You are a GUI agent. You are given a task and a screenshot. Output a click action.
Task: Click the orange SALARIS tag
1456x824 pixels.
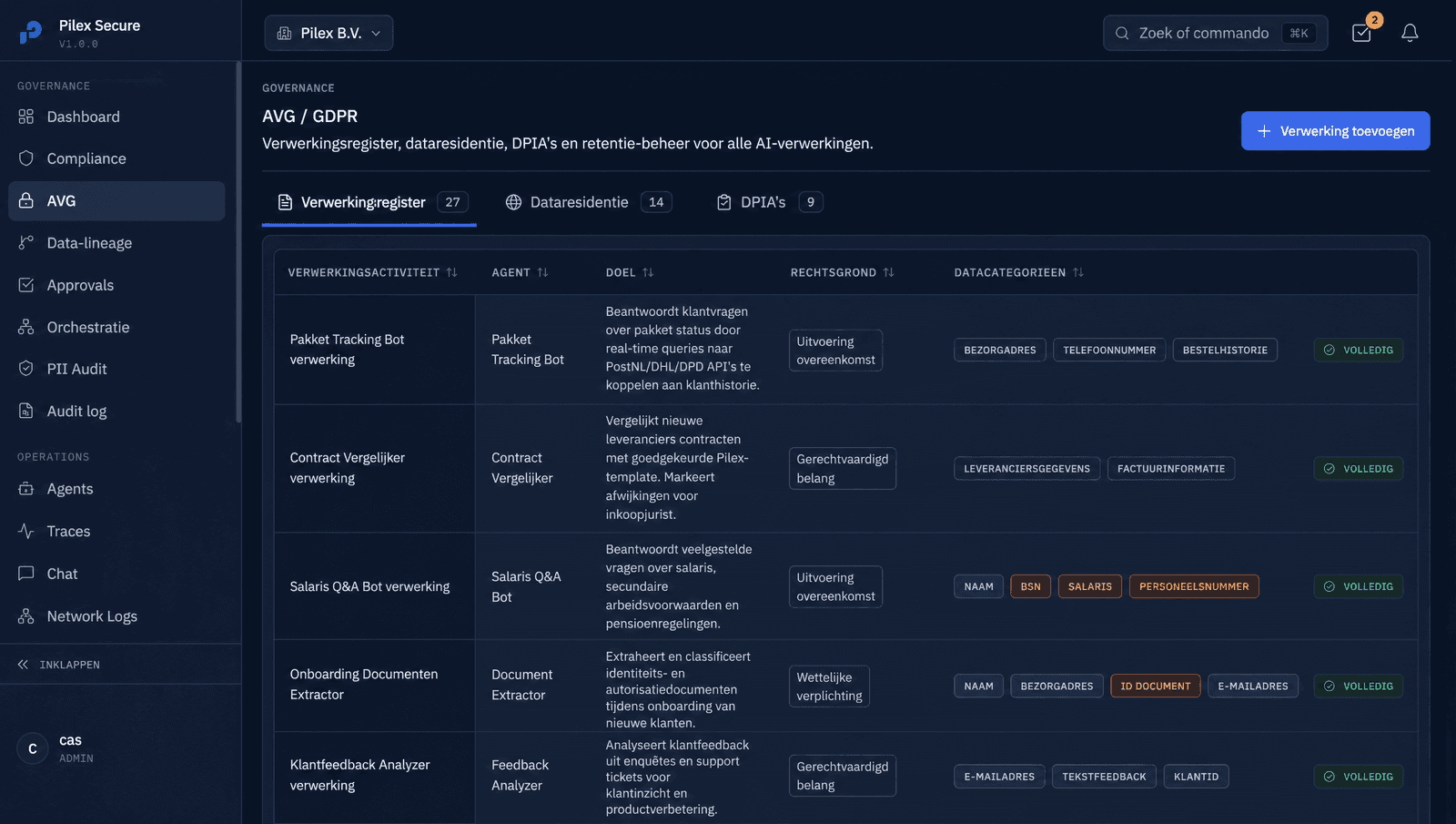[x=1090, y=586]
